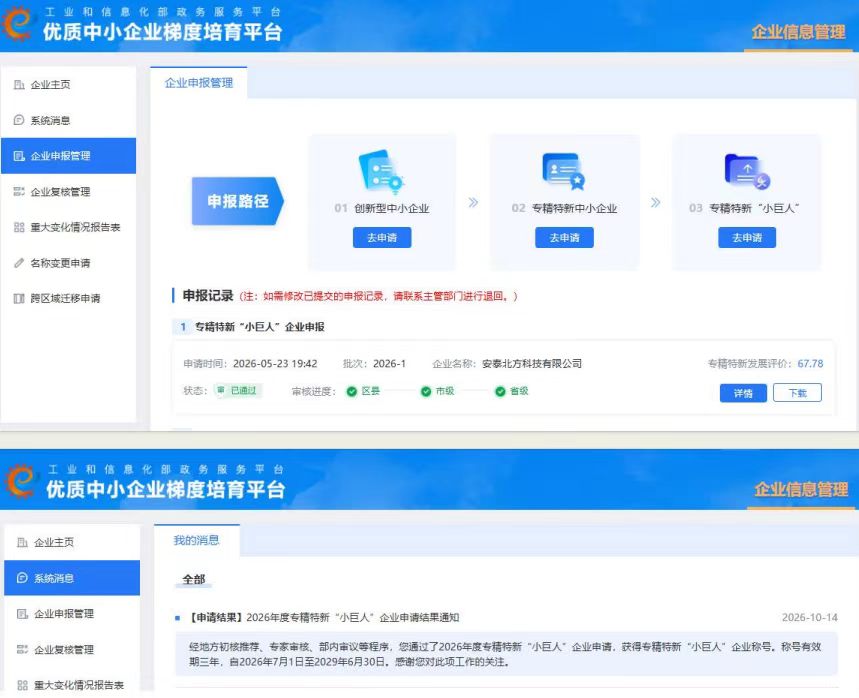
Task: Click the 企业主页 icon on the 企业申报管理 page sidebar
Action: tap(19, 84)
